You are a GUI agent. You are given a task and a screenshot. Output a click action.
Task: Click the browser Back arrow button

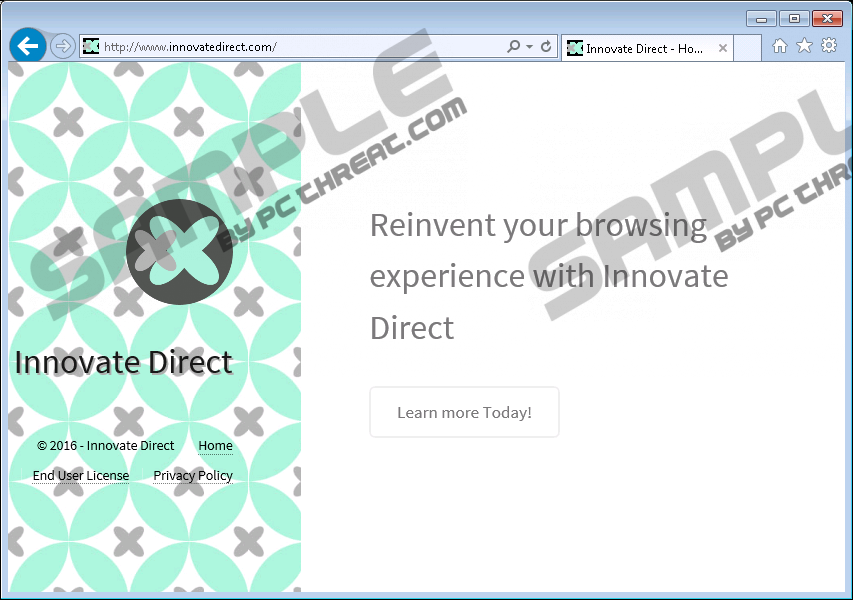point(27,46)
